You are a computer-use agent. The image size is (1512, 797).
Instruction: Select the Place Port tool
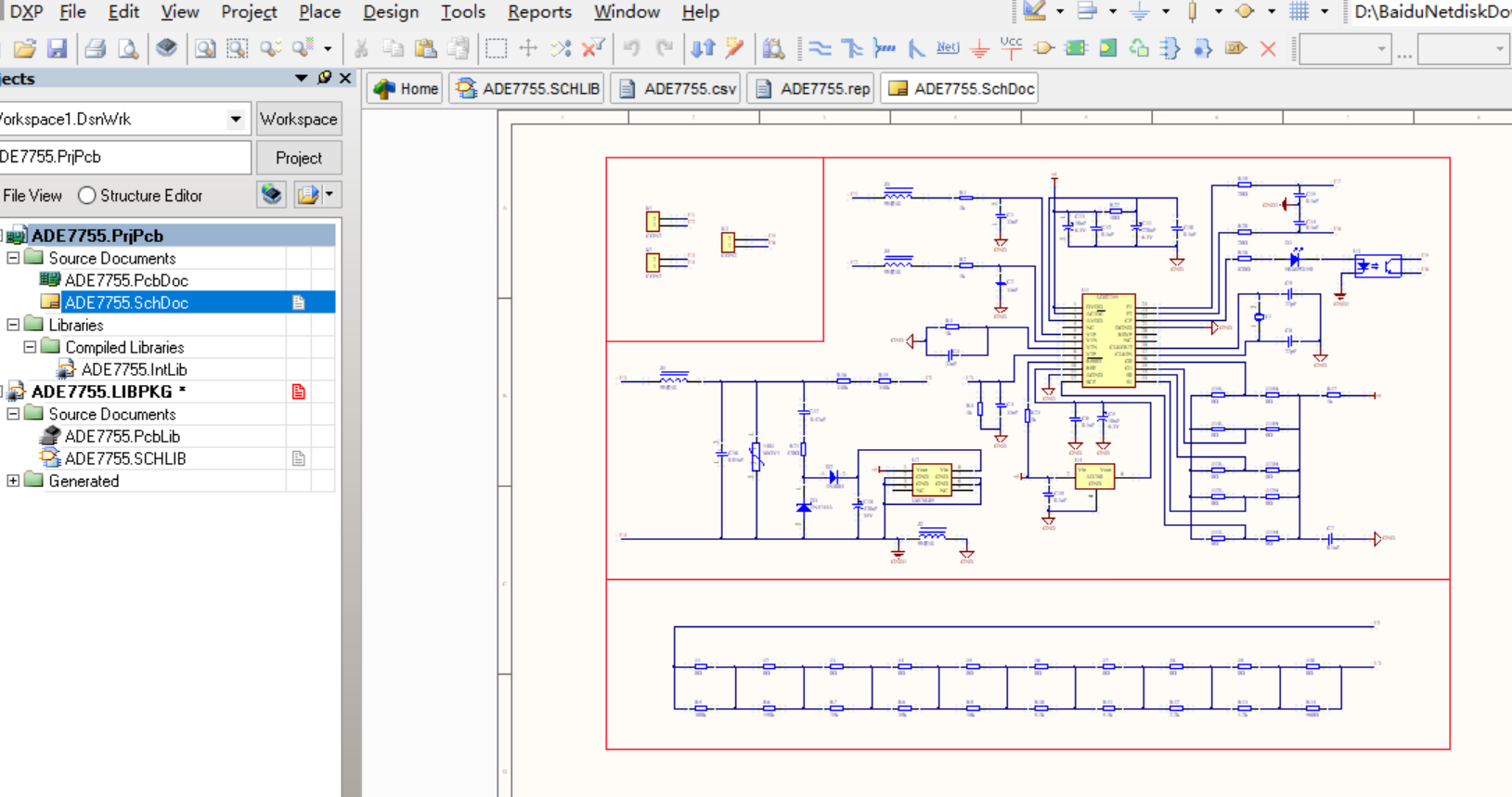(x=1234, y=48)
